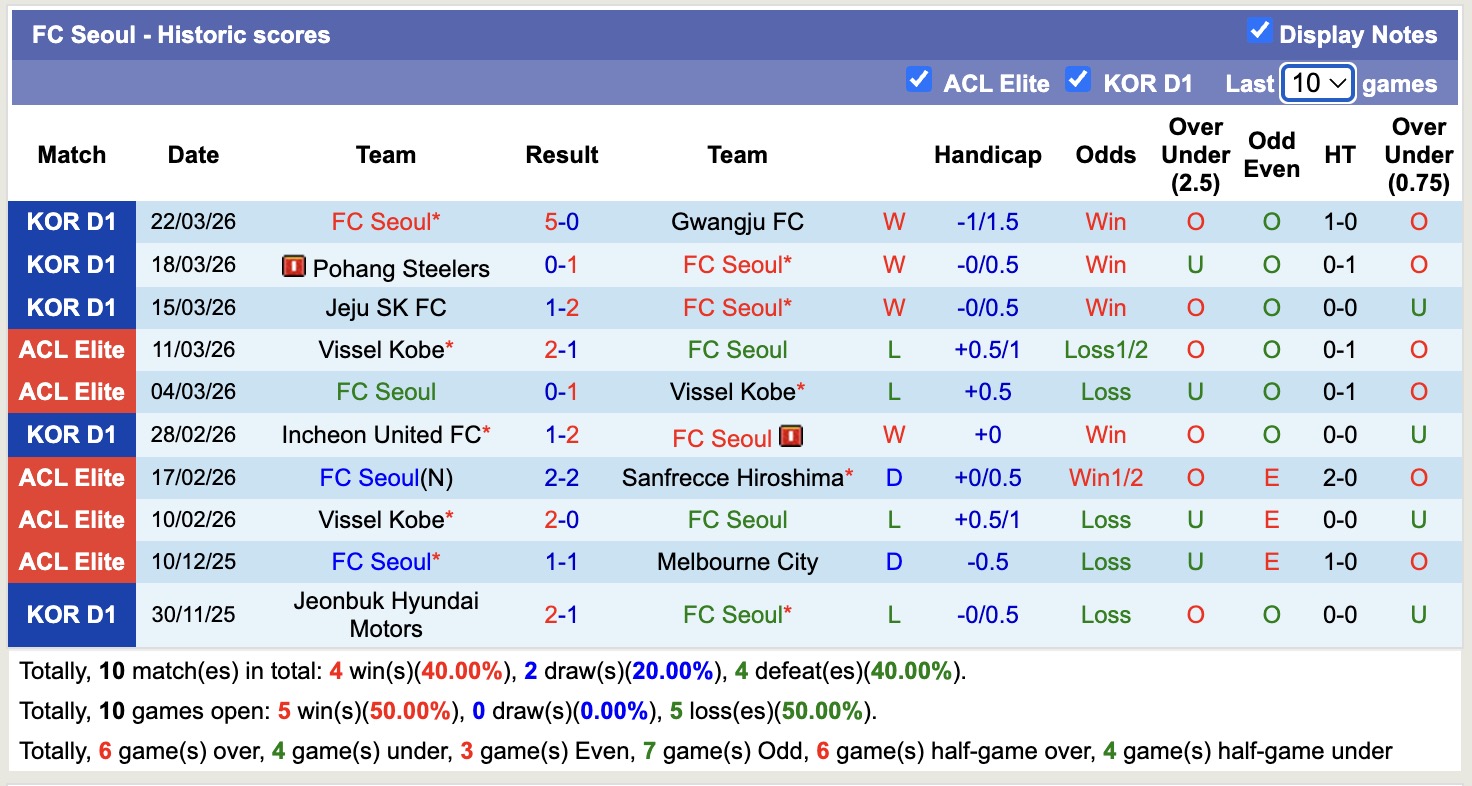This screenshot has width=1472, height=786.
Task: Click the KOR D1 league cell dated 22/03/26
Action: (x=72, y=222)
